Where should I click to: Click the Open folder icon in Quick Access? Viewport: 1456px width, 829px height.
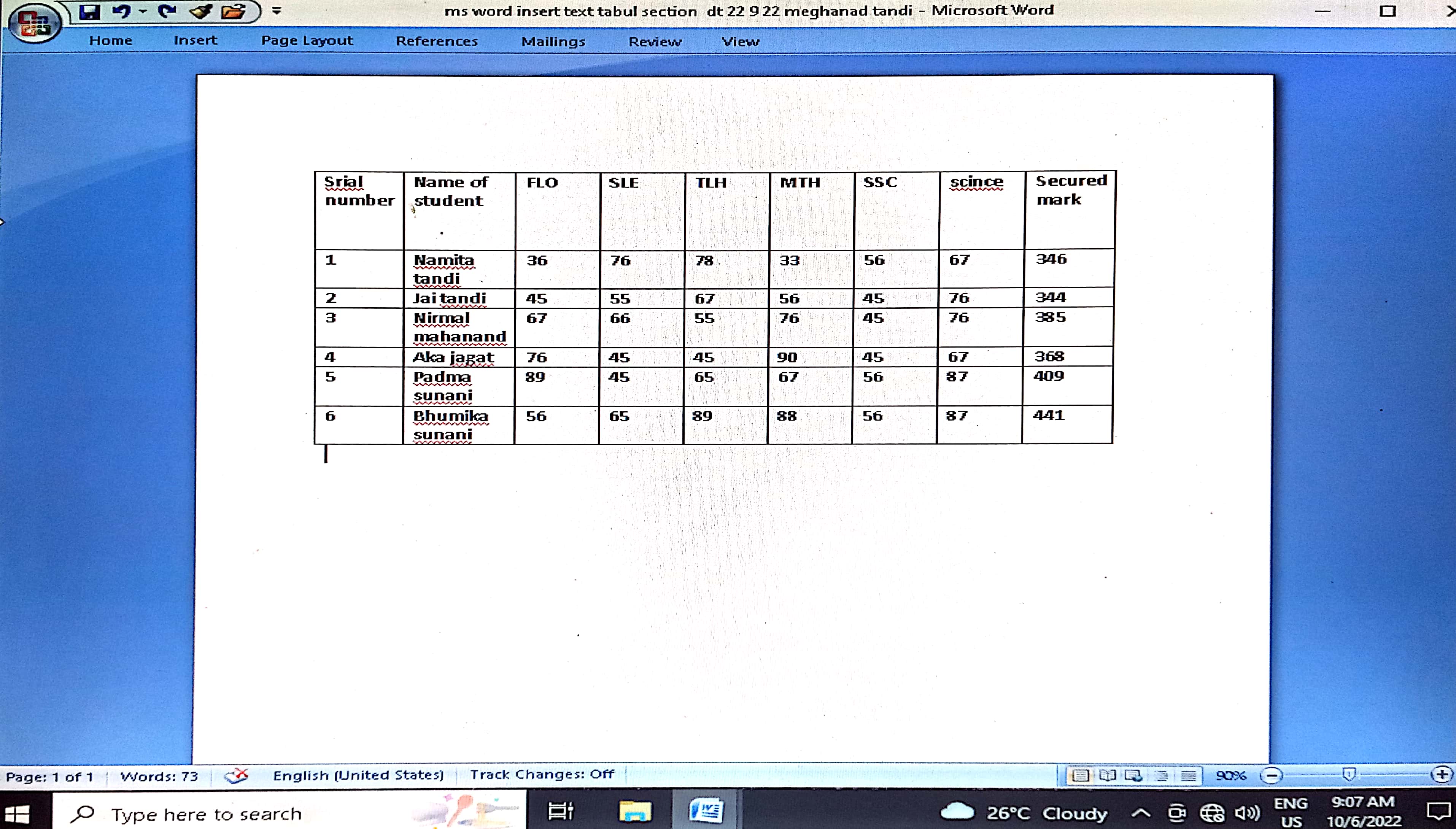pos(233,11)
